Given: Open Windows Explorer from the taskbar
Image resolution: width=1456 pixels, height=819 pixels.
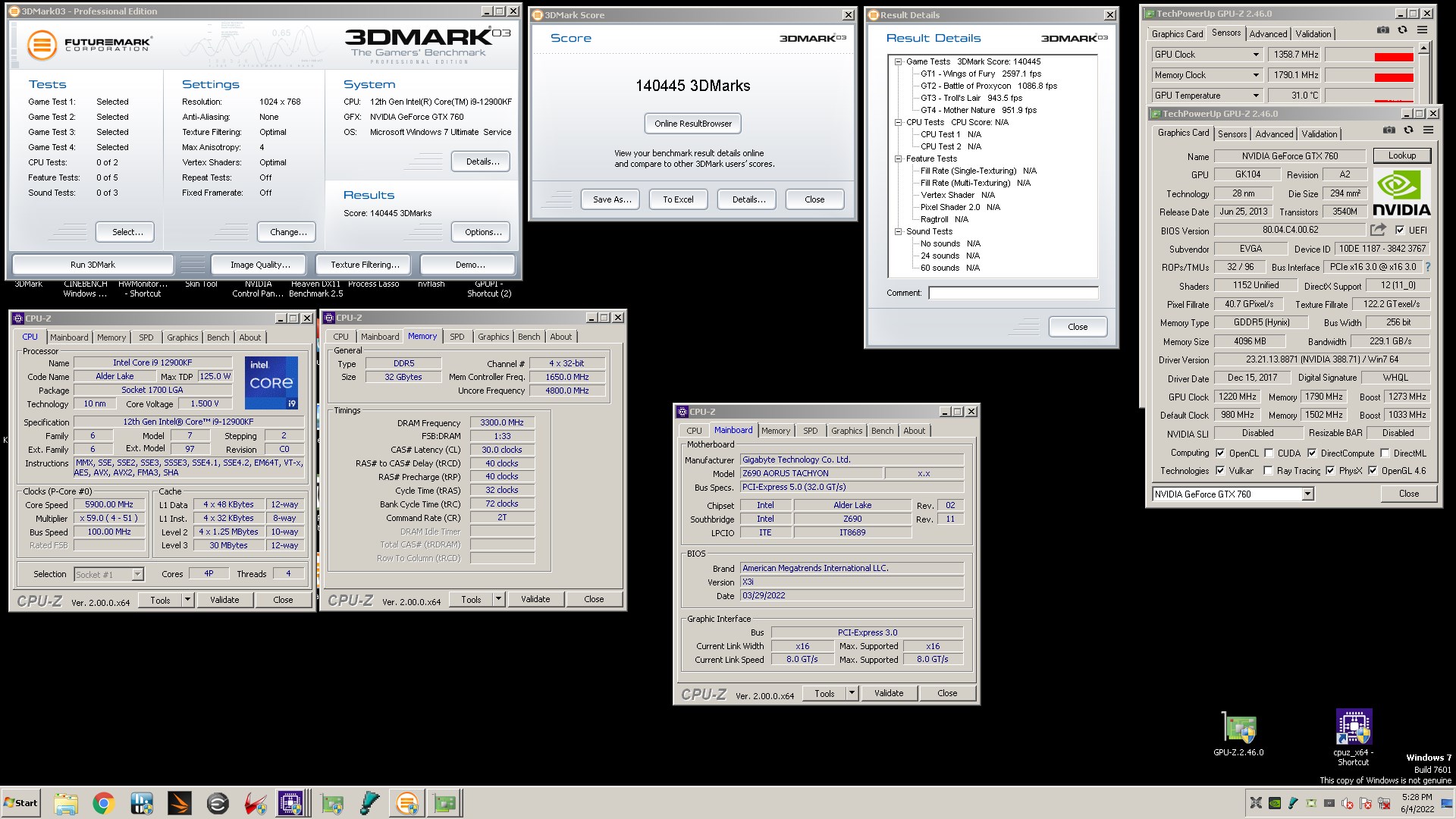Looking at the screenshot, I should (x=66, y=803).
